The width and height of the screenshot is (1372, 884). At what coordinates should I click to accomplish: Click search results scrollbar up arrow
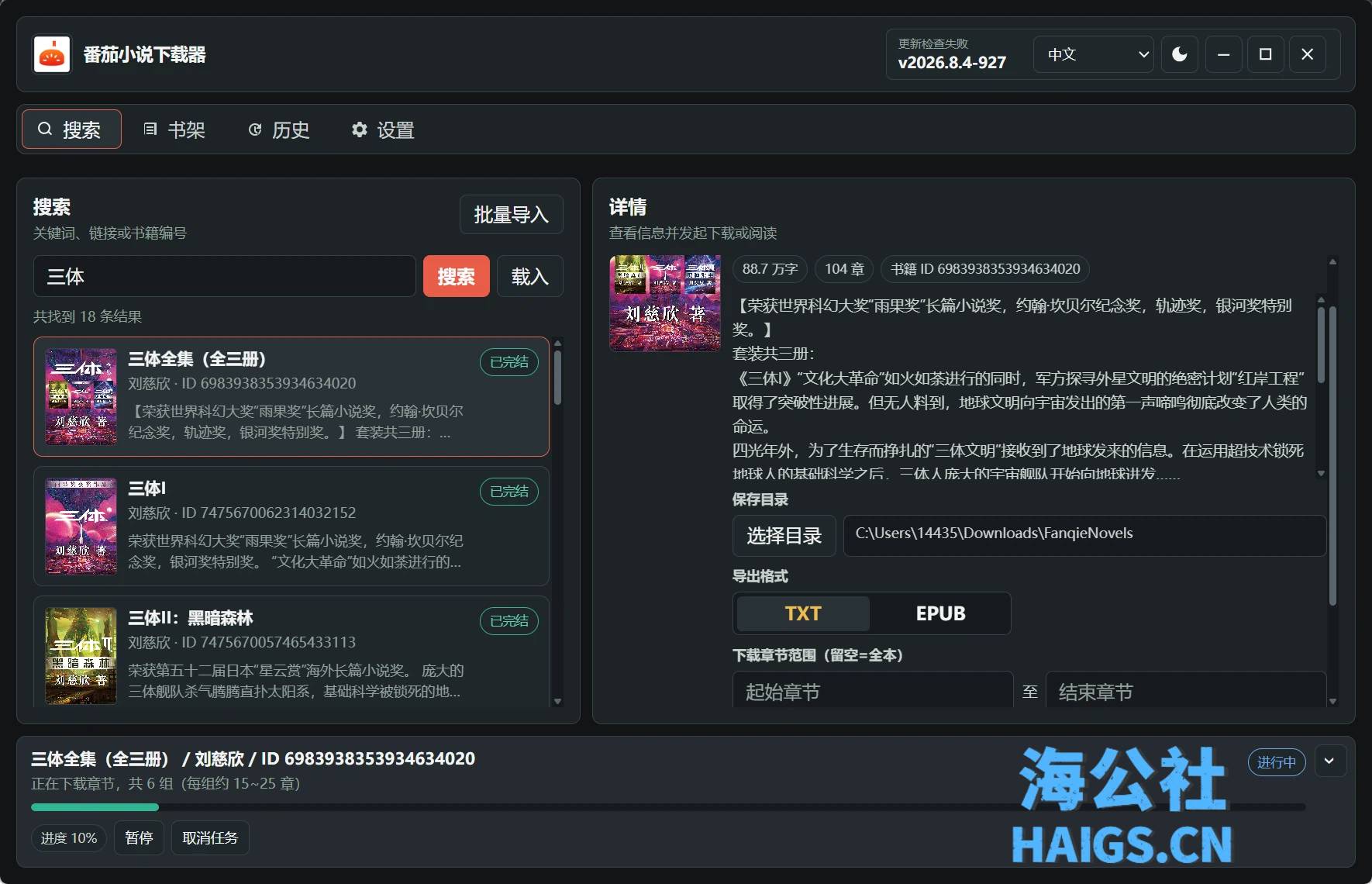tap(558, 343)
